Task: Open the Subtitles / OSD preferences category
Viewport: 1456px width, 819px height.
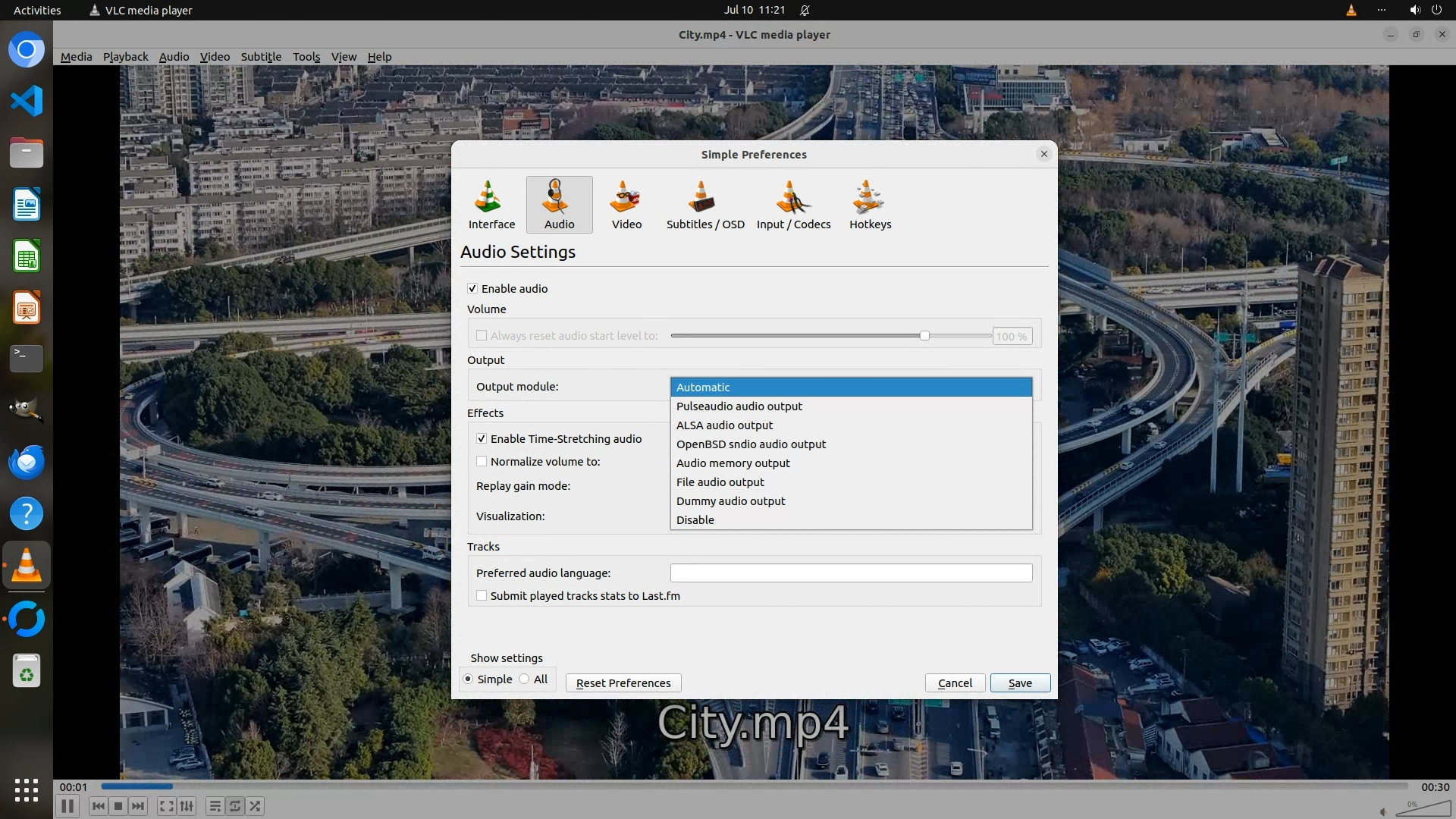Action: point(704,205)
